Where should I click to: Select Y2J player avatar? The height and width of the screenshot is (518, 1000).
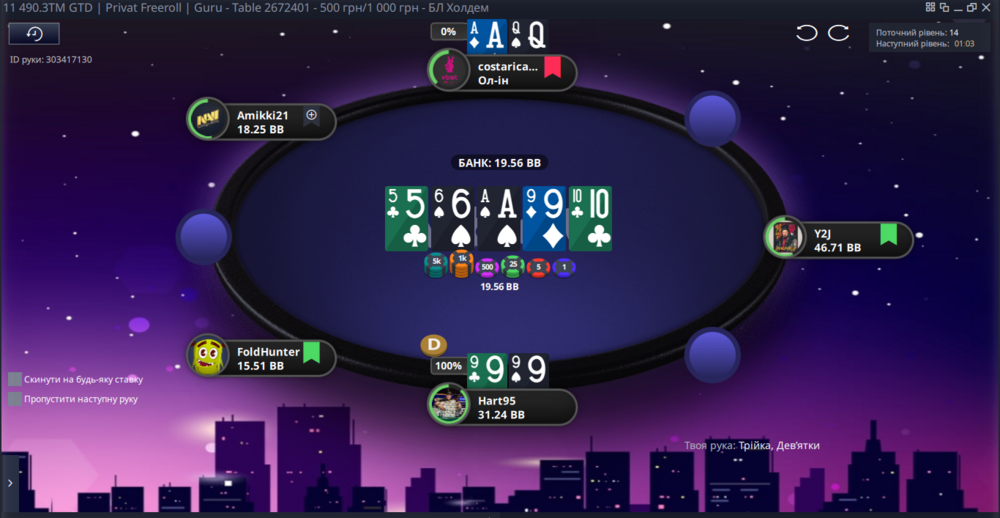pyautogui.click(x=785, y=237)
